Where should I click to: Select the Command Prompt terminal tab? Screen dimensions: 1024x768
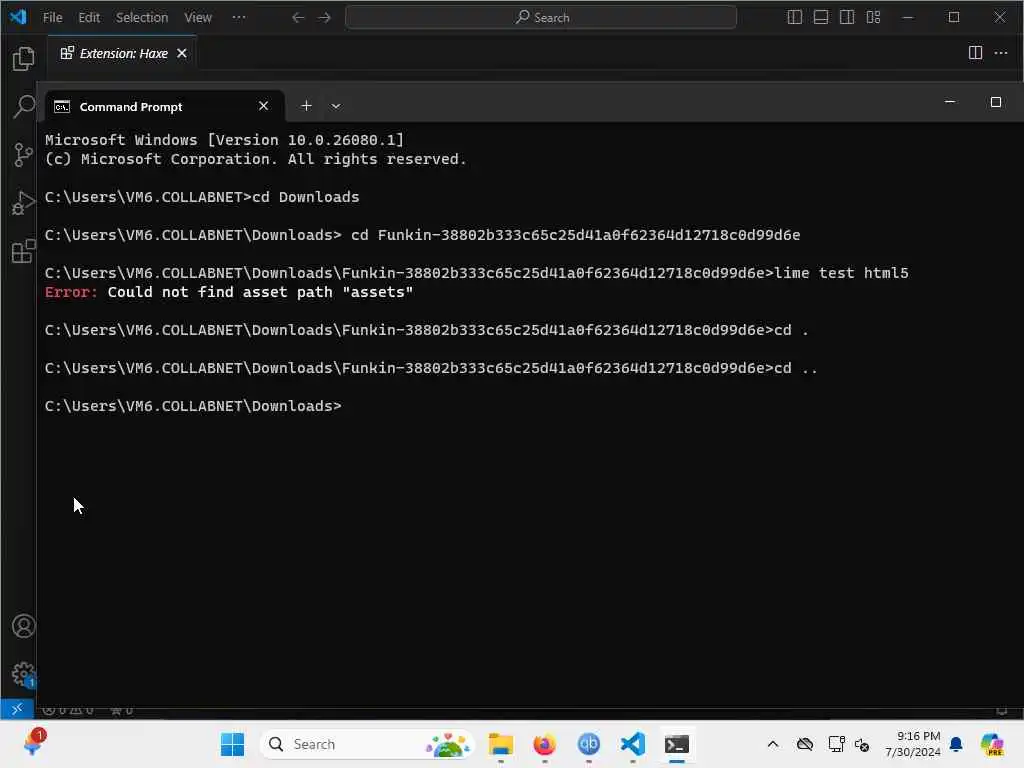click(163, 106)
